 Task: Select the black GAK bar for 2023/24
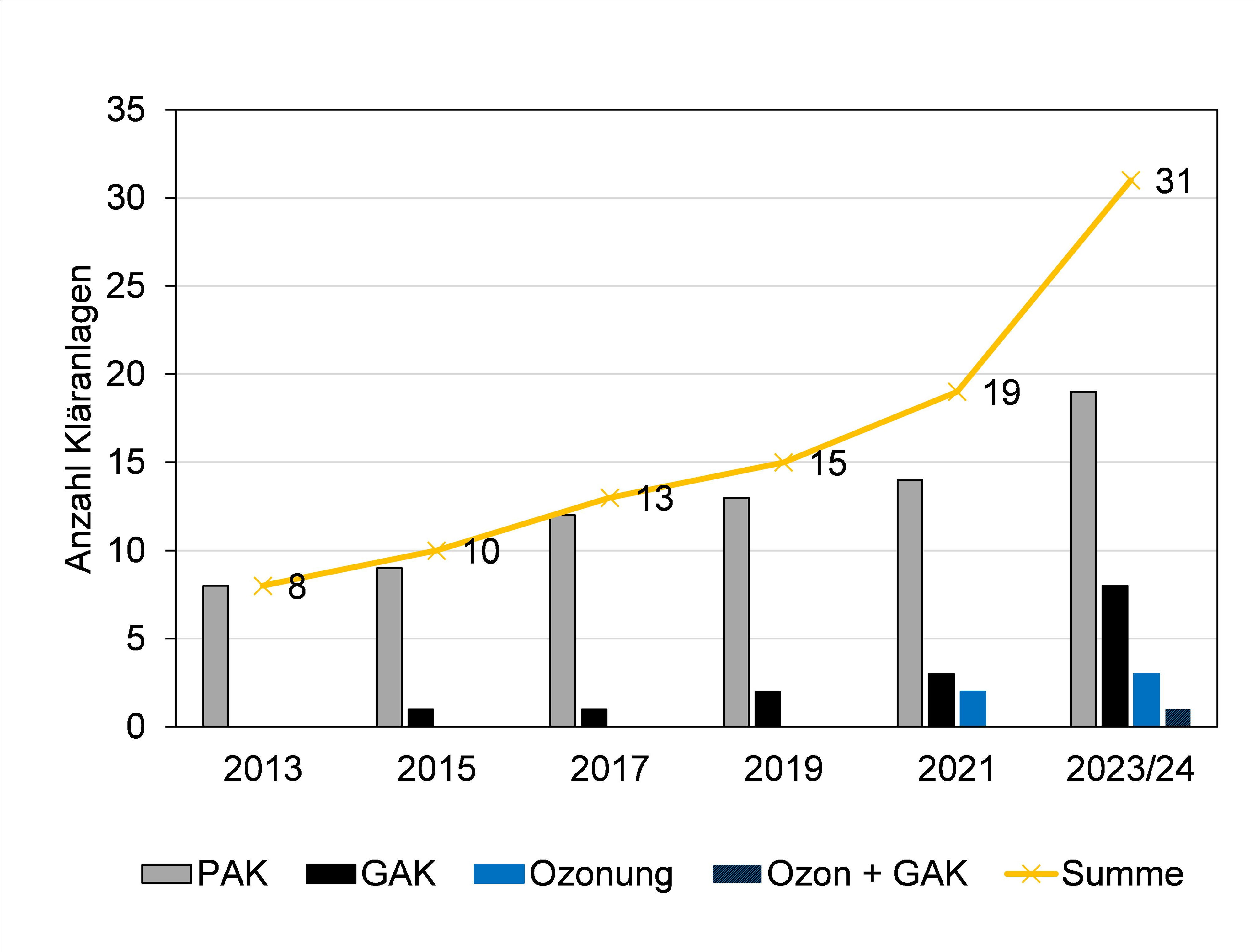(1115, 656)
